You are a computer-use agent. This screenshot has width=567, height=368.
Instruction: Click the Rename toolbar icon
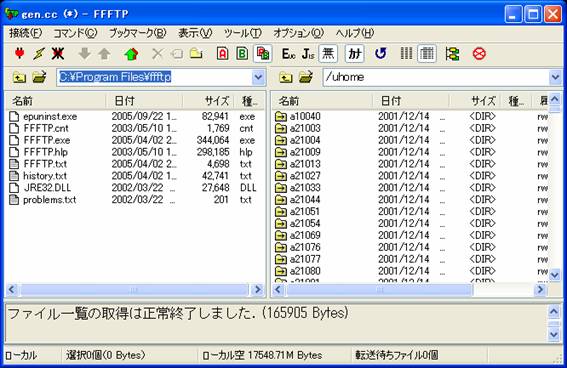pos(177,54)
